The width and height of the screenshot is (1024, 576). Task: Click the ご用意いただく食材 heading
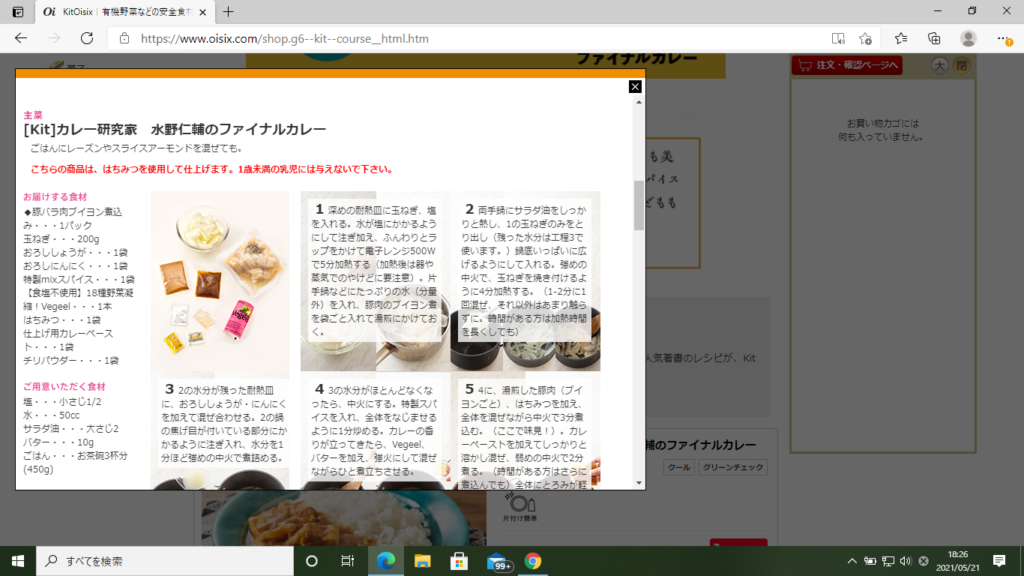pos(64,387)
